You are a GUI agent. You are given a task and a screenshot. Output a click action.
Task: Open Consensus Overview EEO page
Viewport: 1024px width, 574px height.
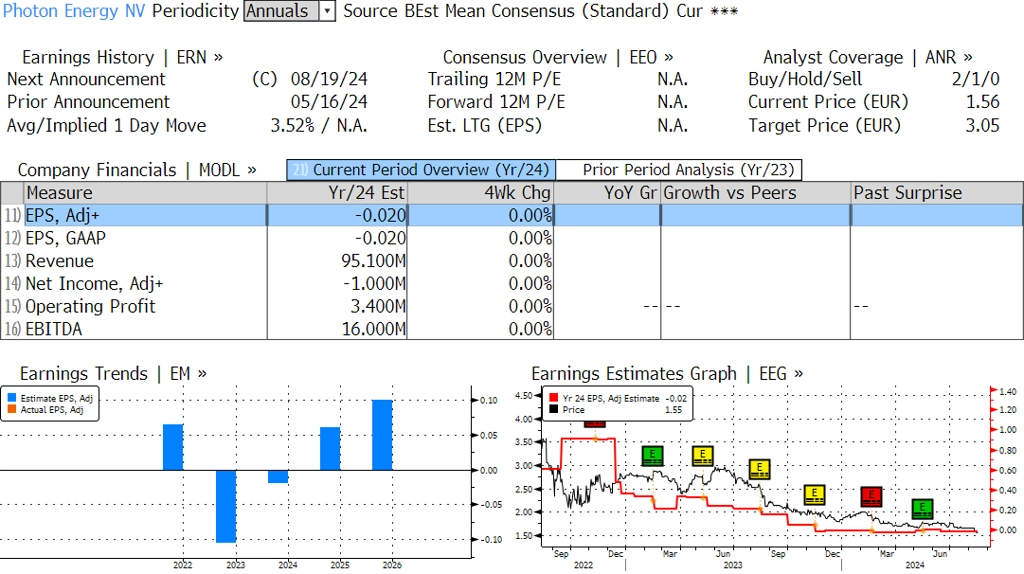pos(558,57)
